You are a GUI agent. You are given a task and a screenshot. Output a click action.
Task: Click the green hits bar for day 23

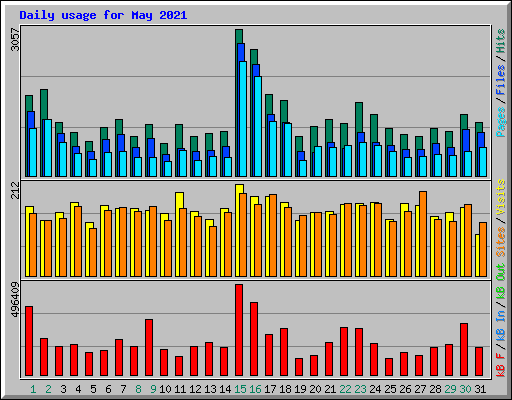(x=359, y=117)
